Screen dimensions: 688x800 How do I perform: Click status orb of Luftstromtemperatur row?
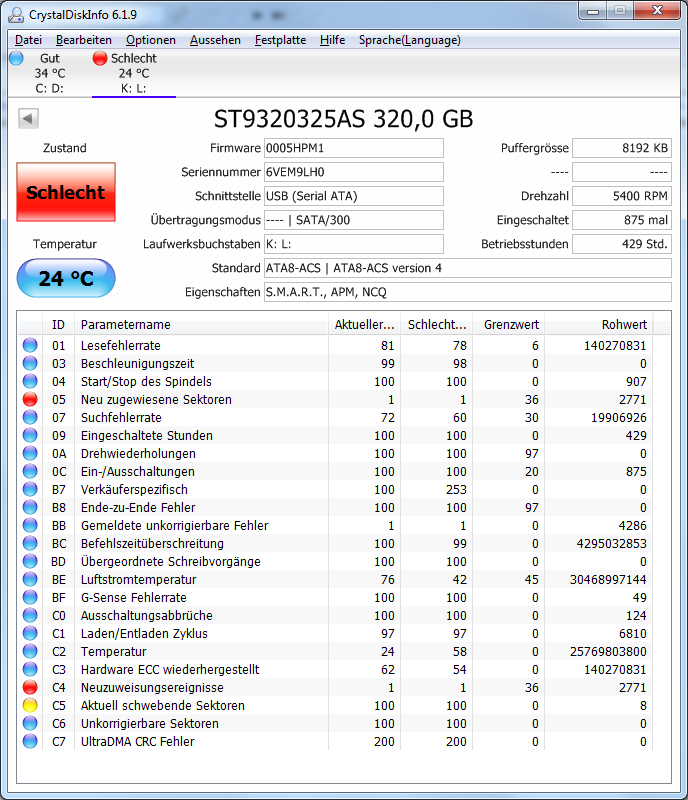(30, 579)
